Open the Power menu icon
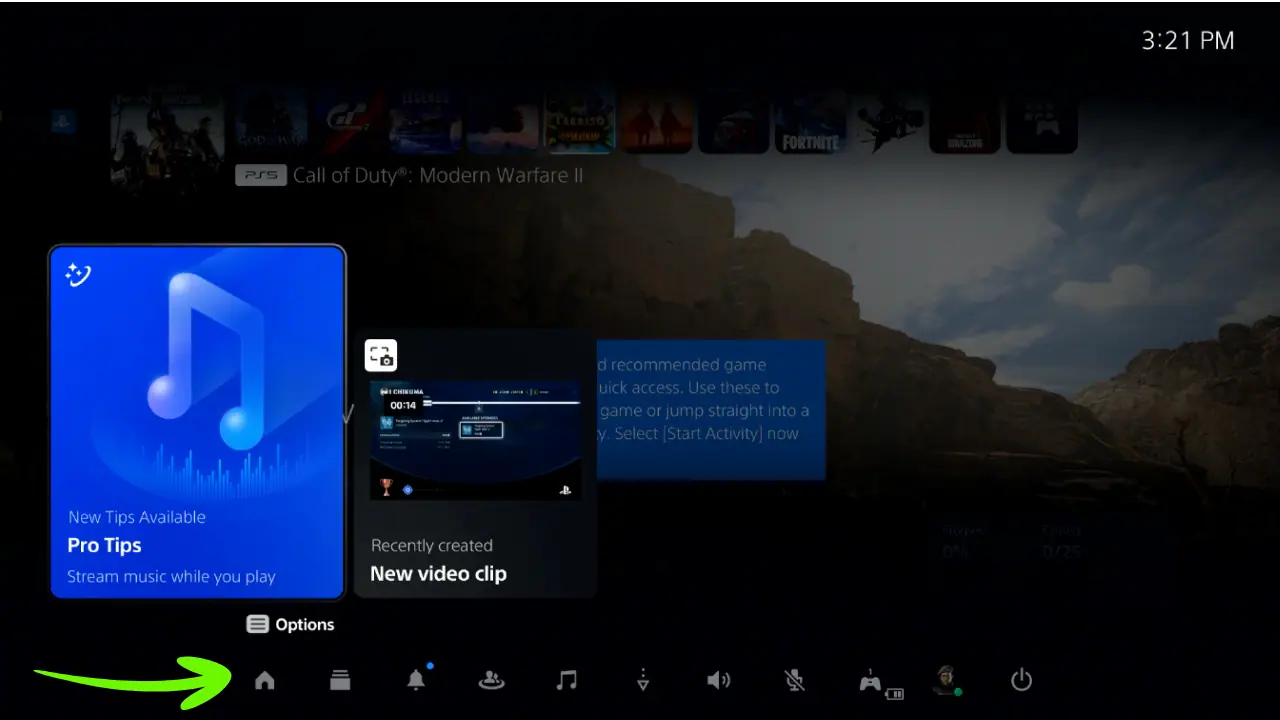This screenshot has width=1280, height=720. coord(1021,681)
